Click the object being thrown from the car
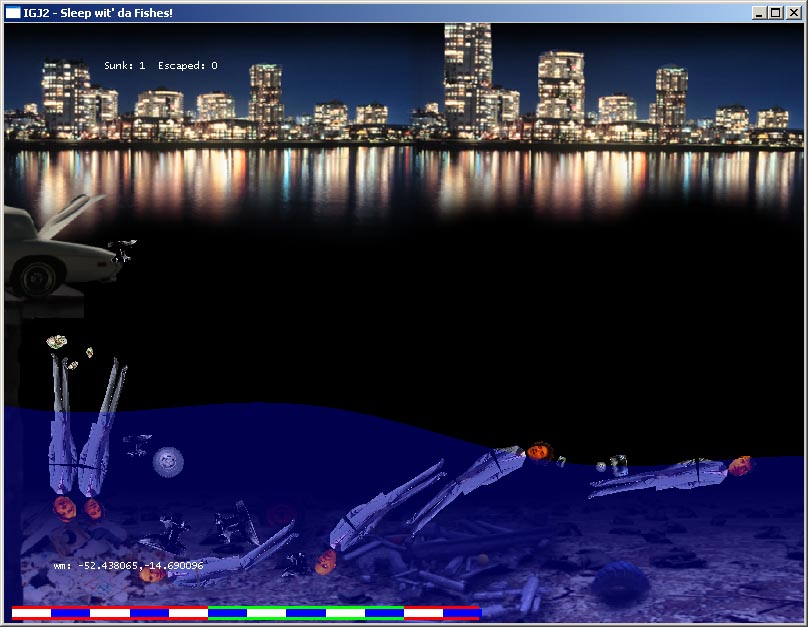This screenshot has width=808, height=627. coord(123,250)
